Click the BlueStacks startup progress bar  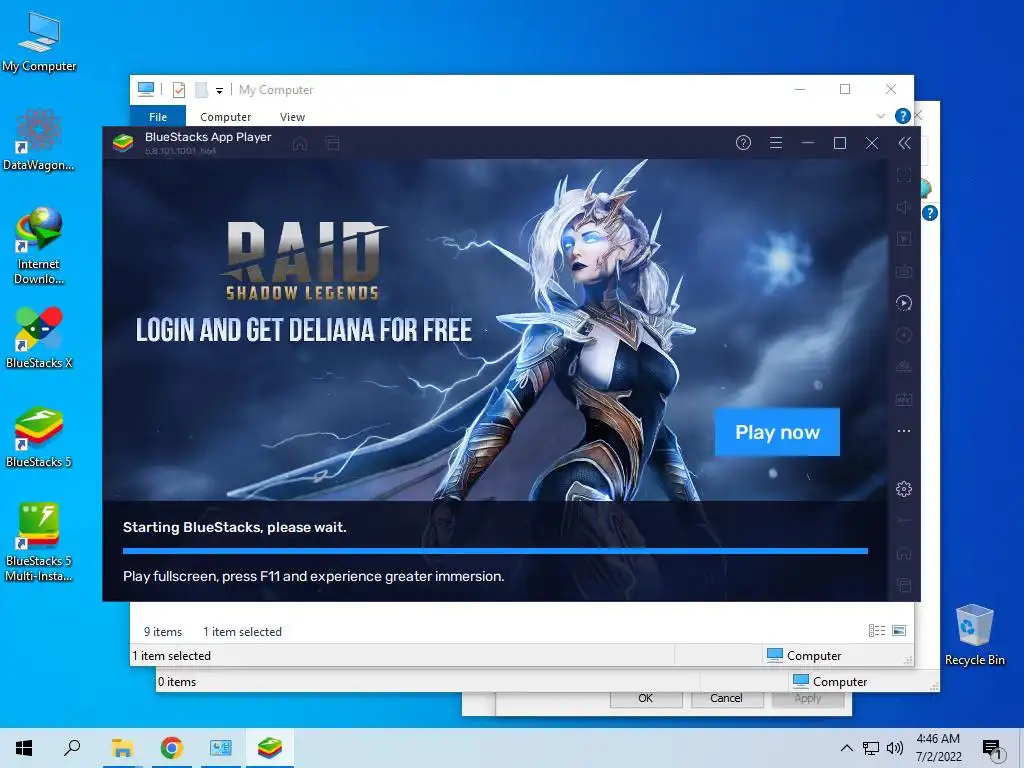point(495,551)
